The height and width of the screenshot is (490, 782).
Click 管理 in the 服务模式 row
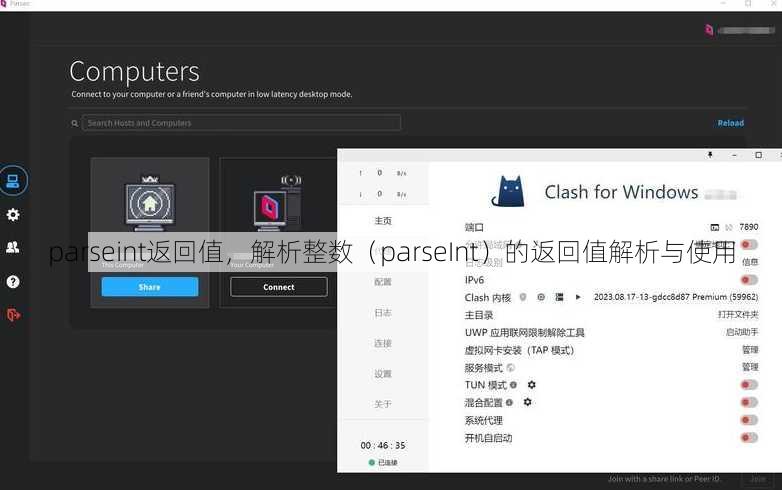point(750,367)
